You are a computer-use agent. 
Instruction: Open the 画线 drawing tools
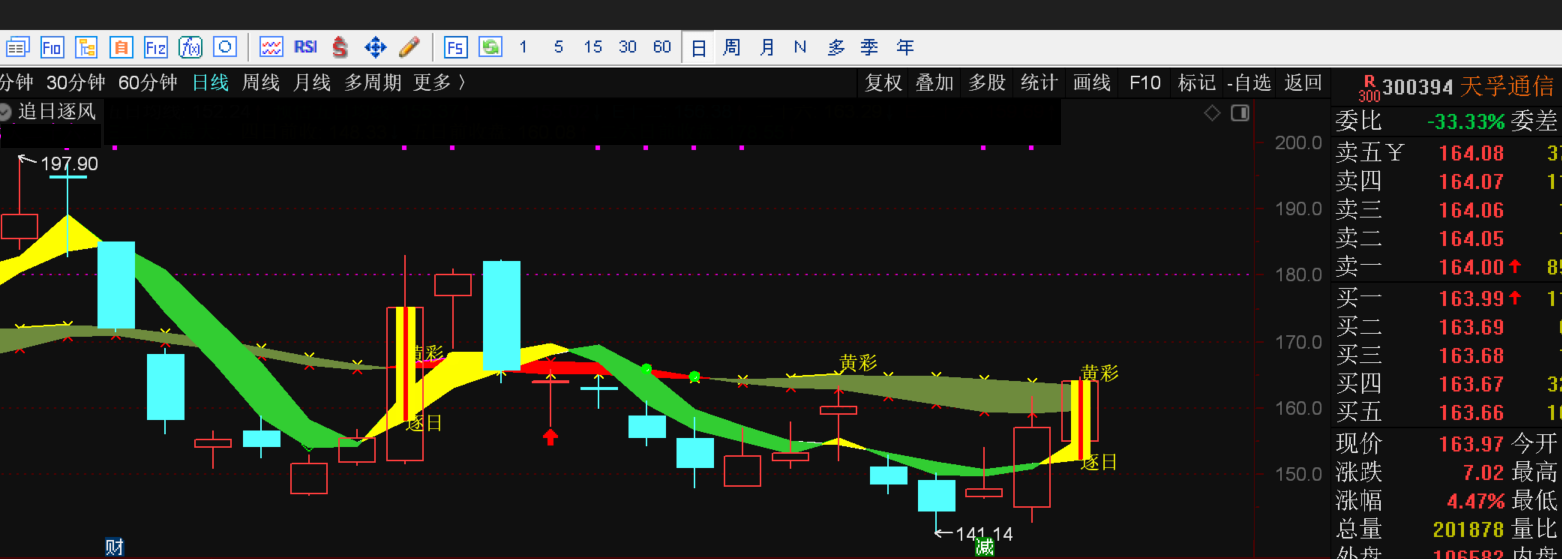point(1092,83)
